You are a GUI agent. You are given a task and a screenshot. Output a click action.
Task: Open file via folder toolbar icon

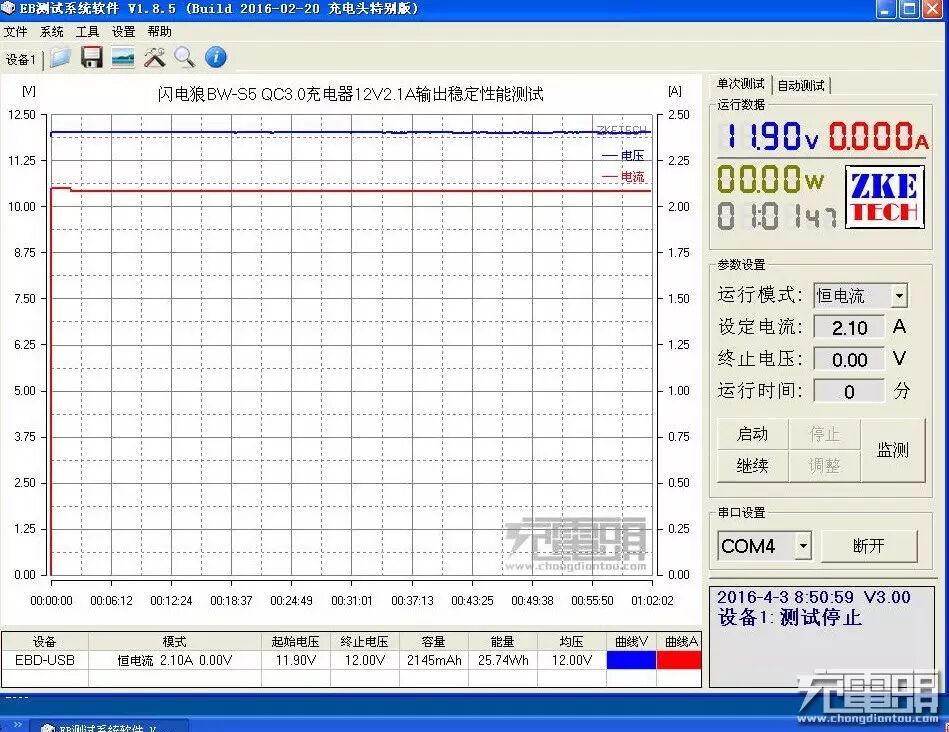[61, 58]
